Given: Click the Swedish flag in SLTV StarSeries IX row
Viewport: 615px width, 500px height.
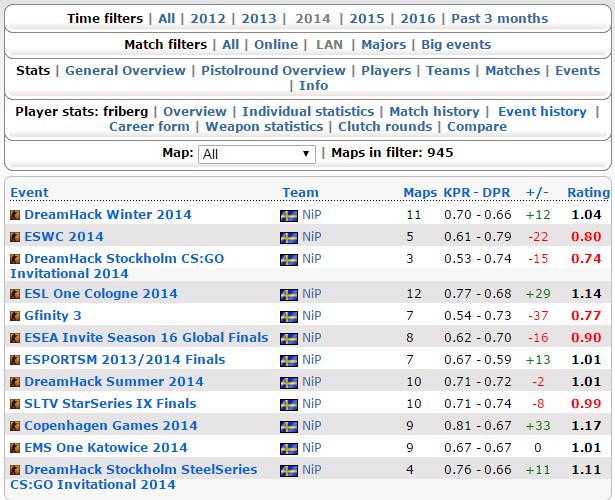Looking at the screenshot, I should pyautogui.click(x=289, y=404).
